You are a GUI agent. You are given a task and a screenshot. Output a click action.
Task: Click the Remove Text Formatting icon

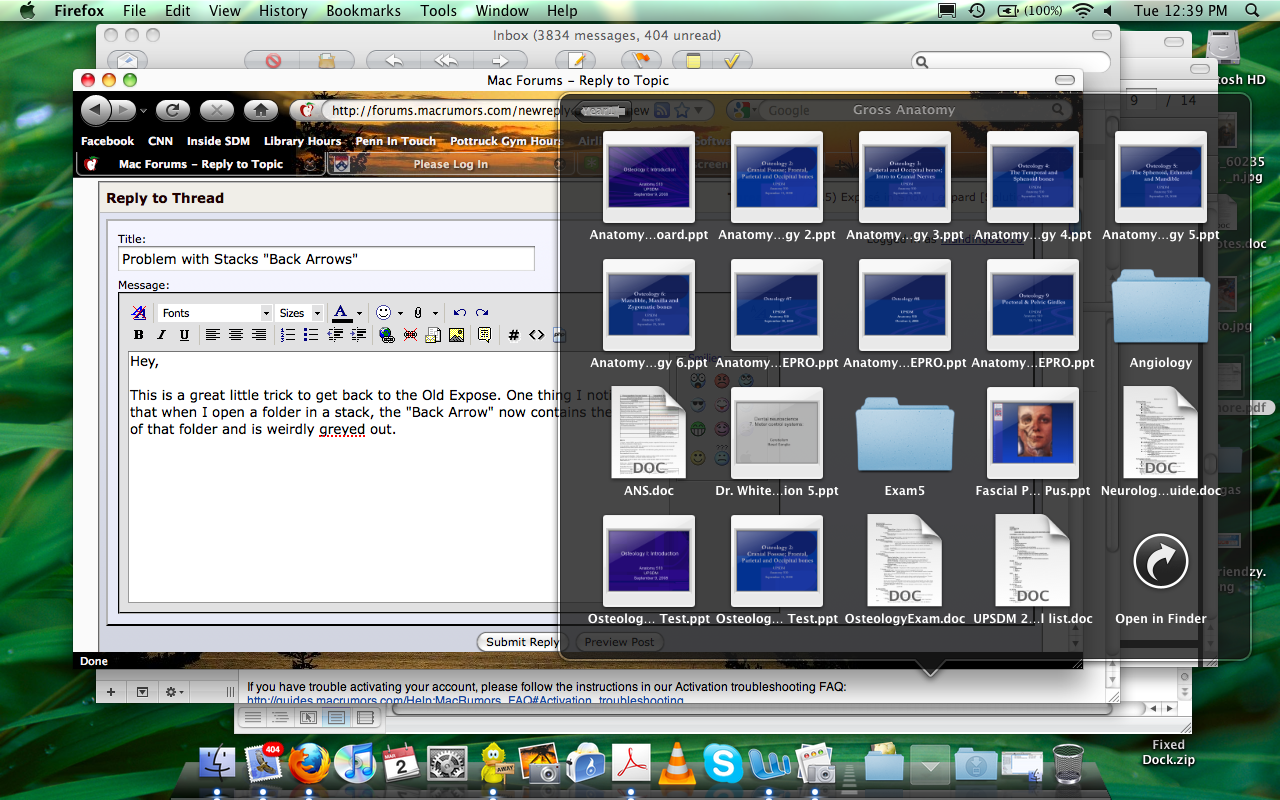coord(139,313)
